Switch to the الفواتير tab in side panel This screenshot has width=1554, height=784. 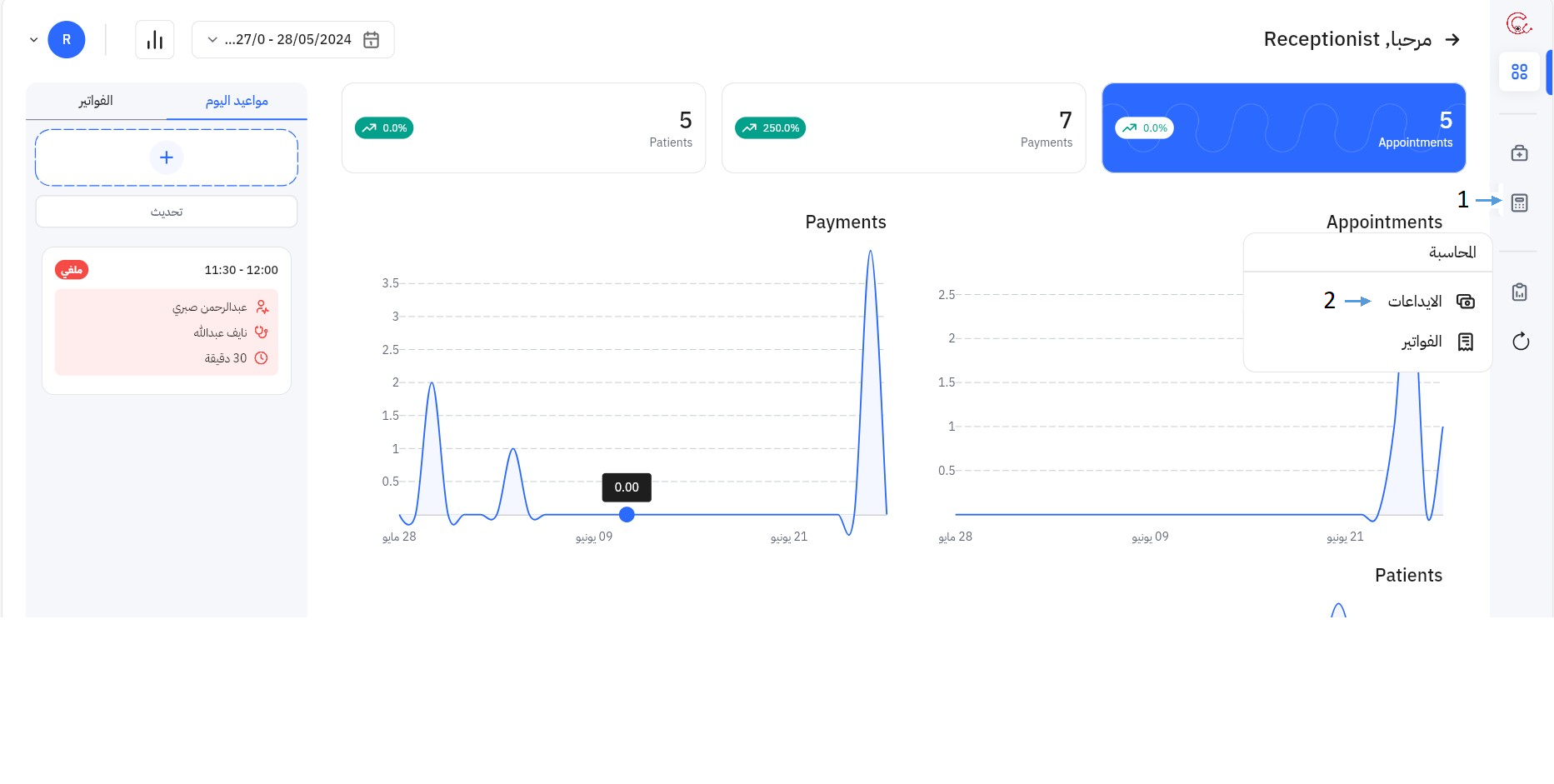(96, 101)
